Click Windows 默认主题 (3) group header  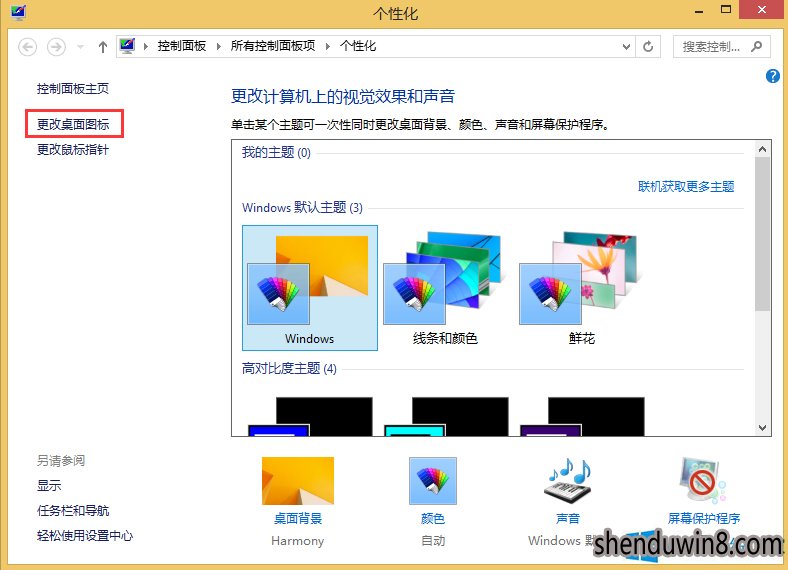tap(302, 208)
